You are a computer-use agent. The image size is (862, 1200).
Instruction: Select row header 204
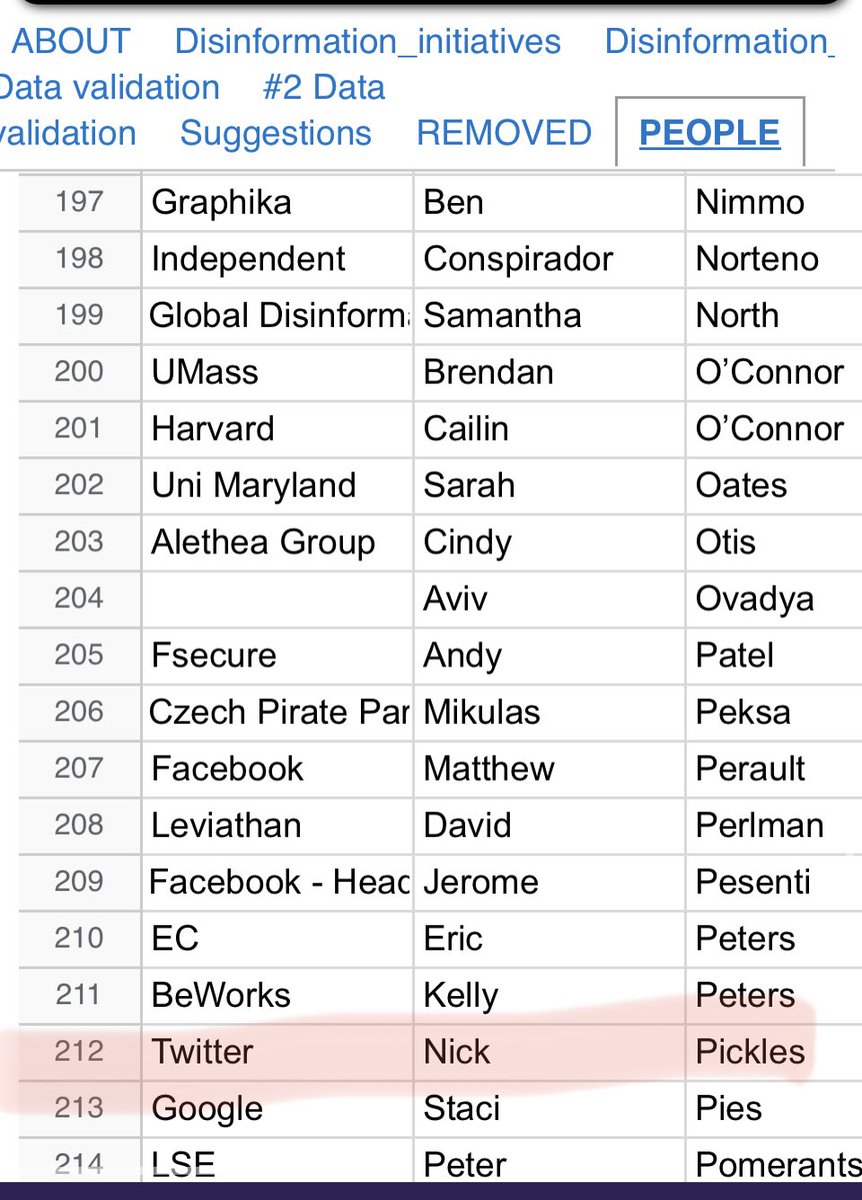click(80, 598)
